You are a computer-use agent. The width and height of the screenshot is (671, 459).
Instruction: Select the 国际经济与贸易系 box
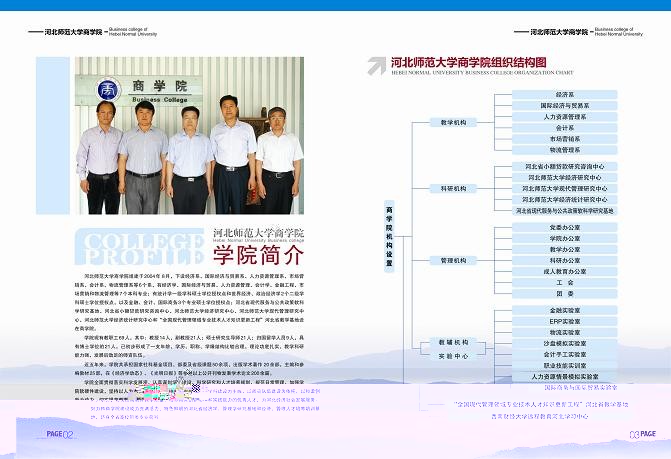[564, 106]
